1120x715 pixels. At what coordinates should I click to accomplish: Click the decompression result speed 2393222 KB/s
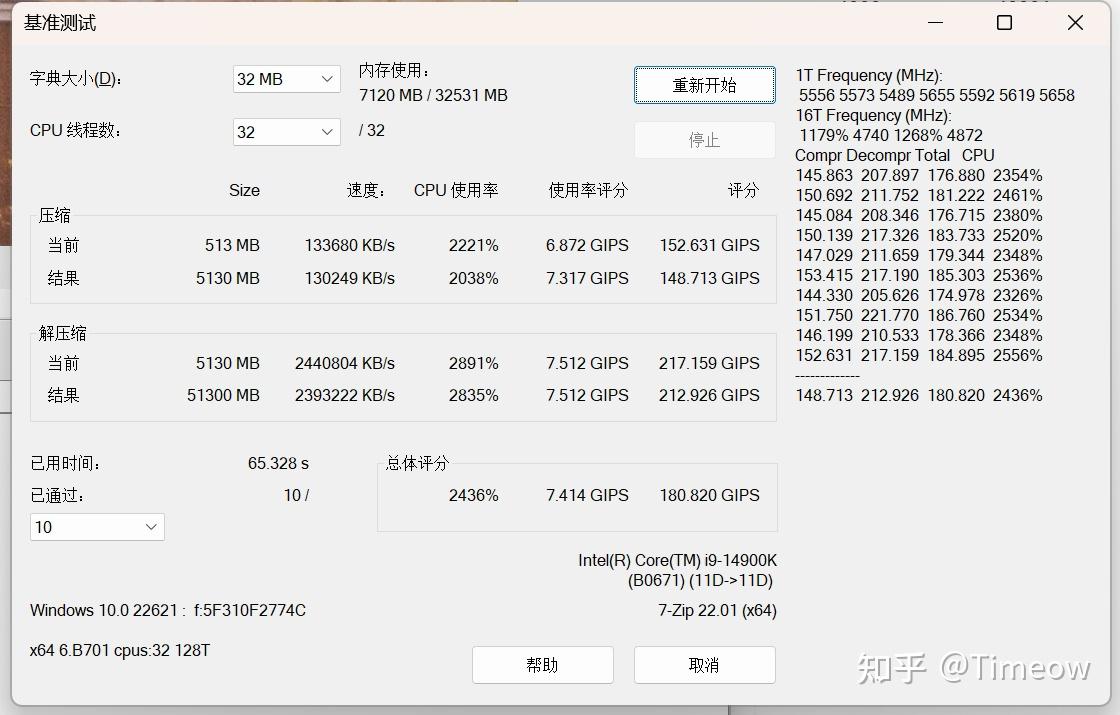344,395
